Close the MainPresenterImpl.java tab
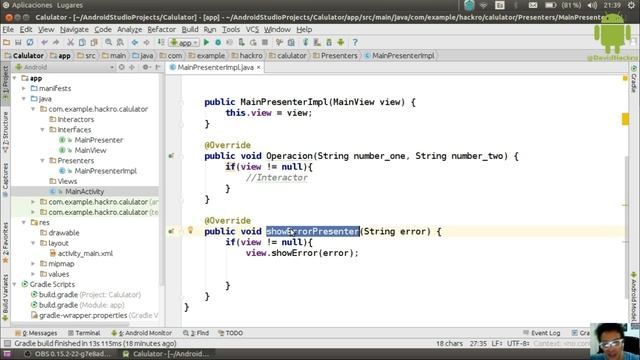Screen dimensions: 640x360 [258, 67]
